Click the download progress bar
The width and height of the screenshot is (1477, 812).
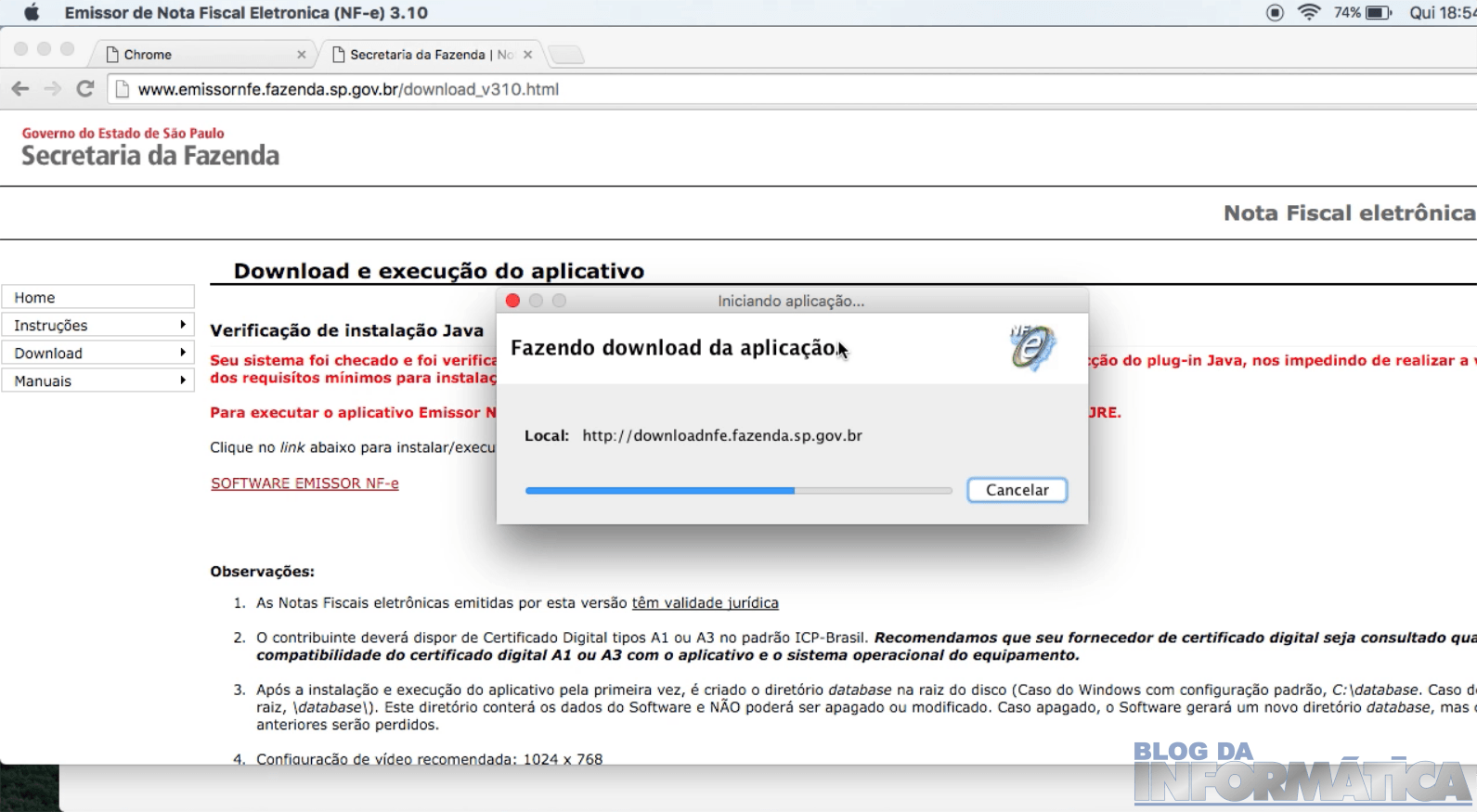coord(738,490)
